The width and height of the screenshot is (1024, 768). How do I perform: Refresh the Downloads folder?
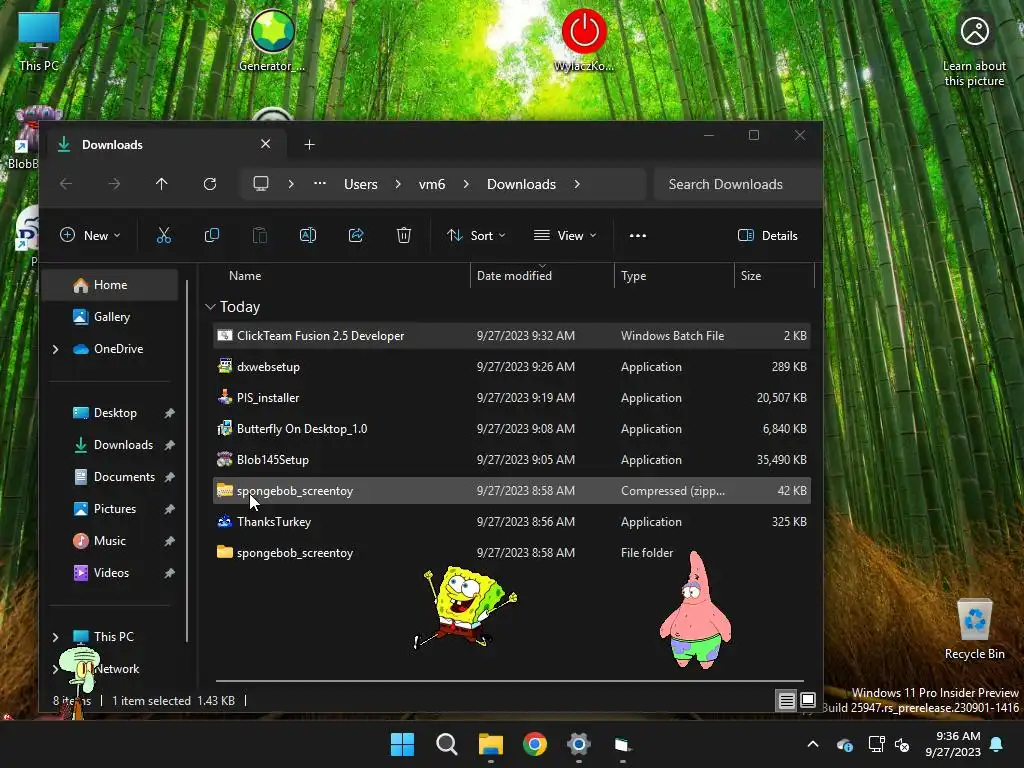tap(210, 184)
